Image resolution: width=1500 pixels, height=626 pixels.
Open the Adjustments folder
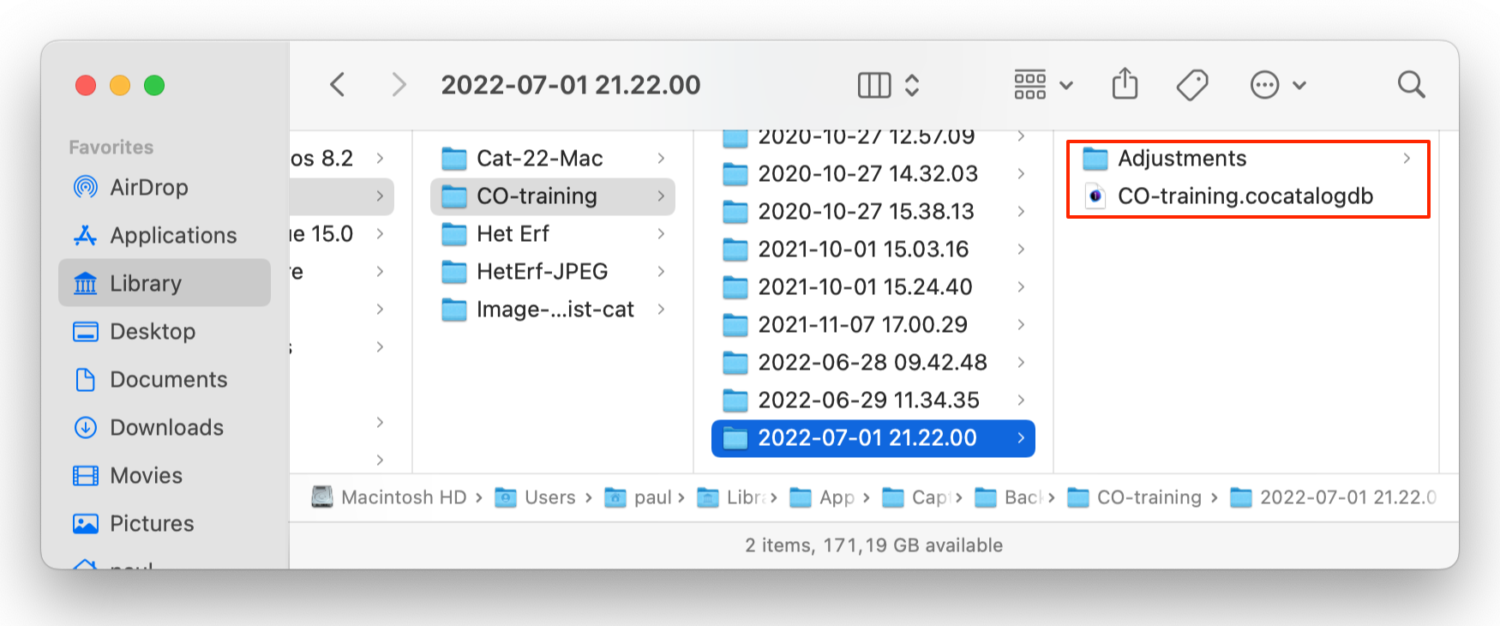pos(1182,158)
